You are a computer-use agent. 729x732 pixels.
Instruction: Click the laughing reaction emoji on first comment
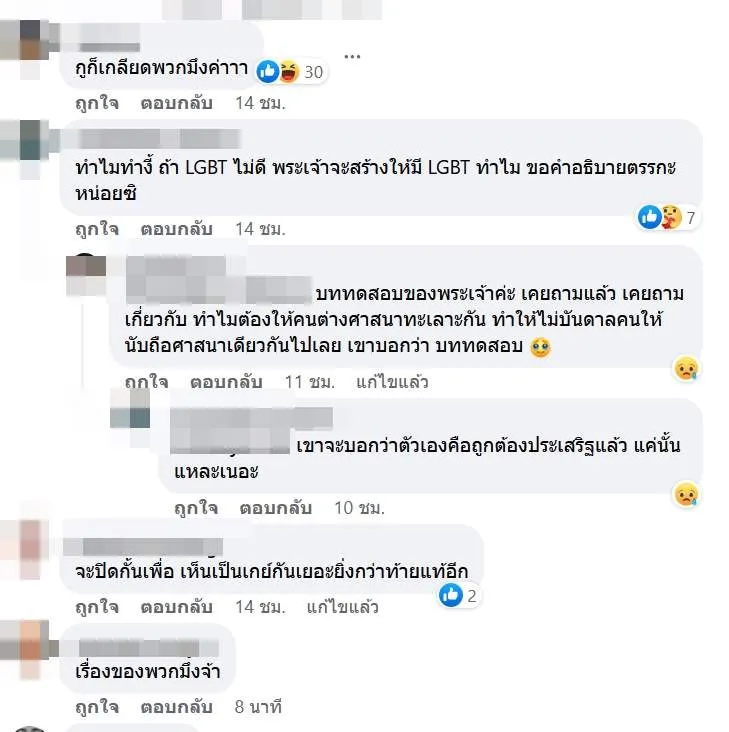click(x=289, y=72)
